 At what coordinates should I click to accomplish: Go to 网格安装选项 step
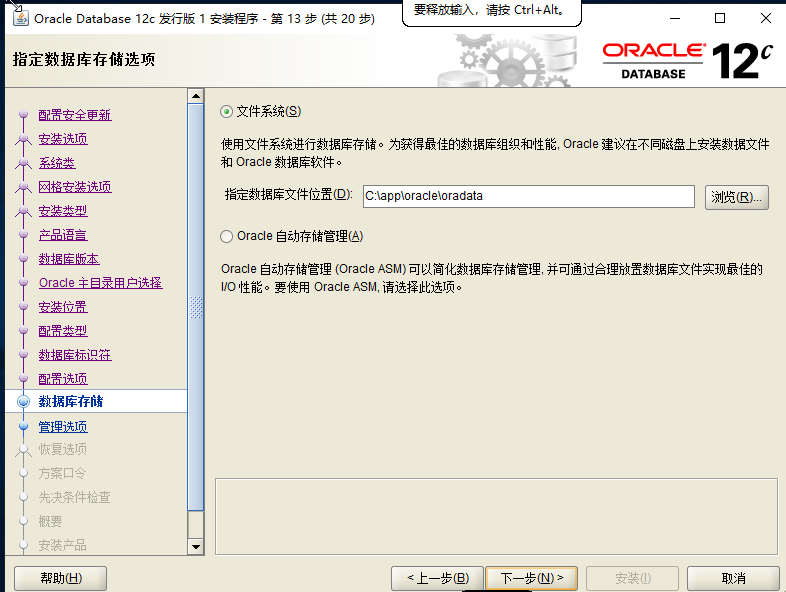[x=75, y=187]
